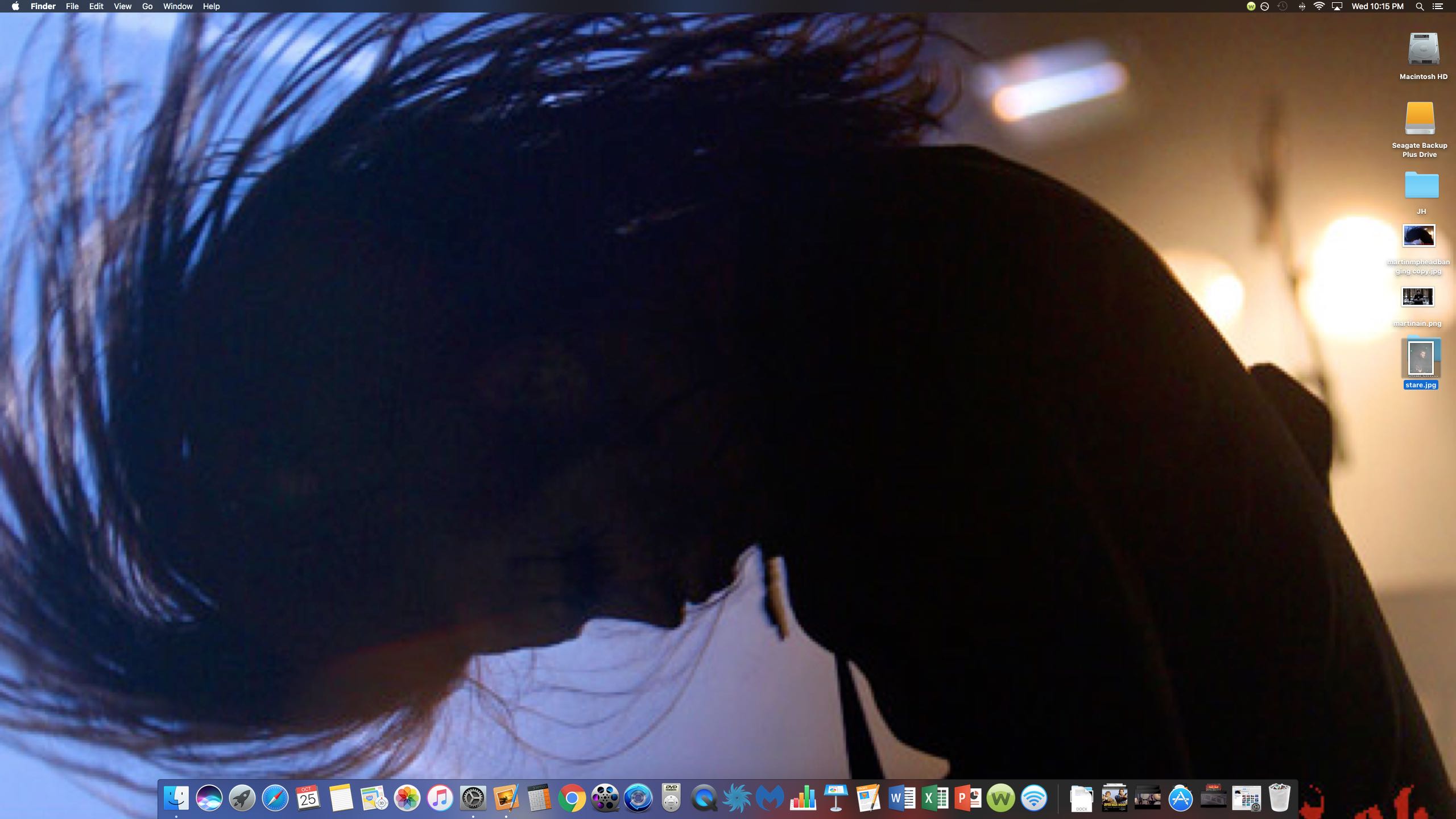This screenshot has height=819, width=1456.
Task: Open the Maps app in Dock
Action: tap(374, 799)
